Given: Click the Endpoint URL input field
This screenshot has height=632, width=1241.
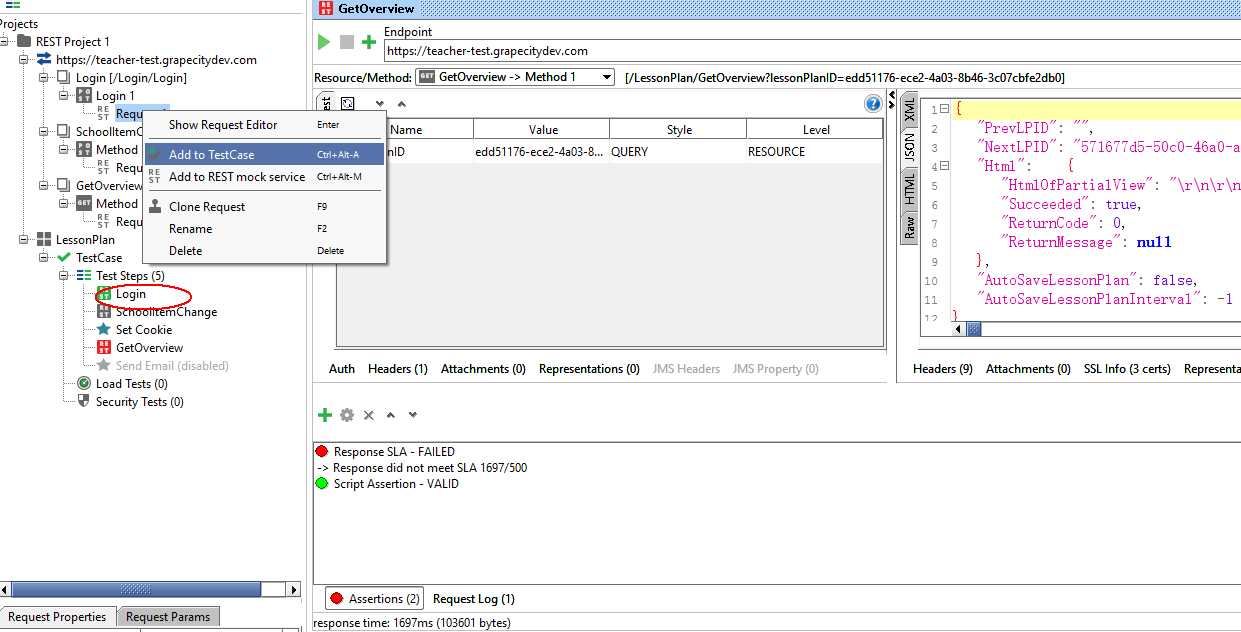Looking at the screenshot, I should click(x=812, y=51).
